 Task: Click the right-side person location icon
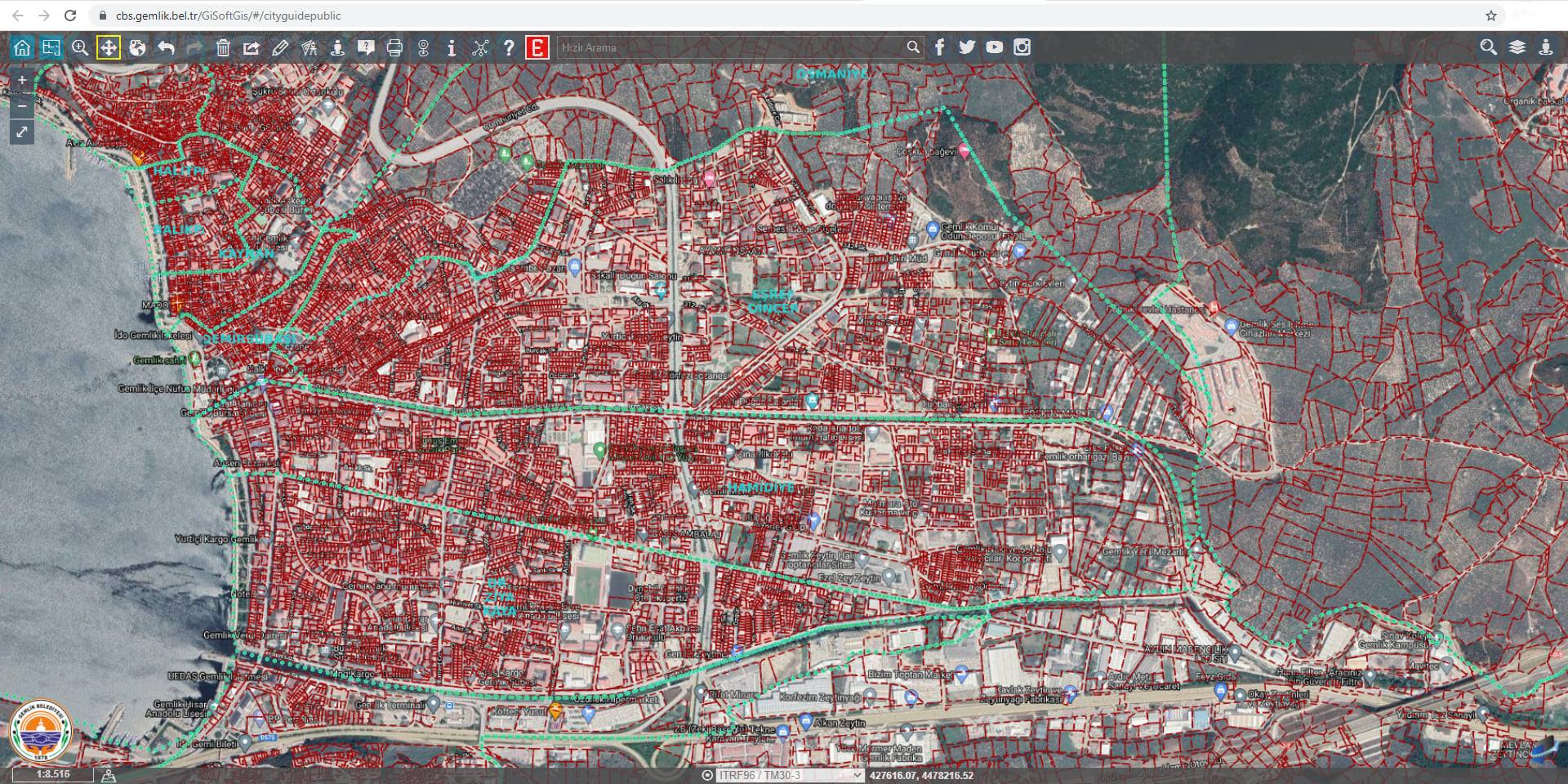pos(1546,47)
